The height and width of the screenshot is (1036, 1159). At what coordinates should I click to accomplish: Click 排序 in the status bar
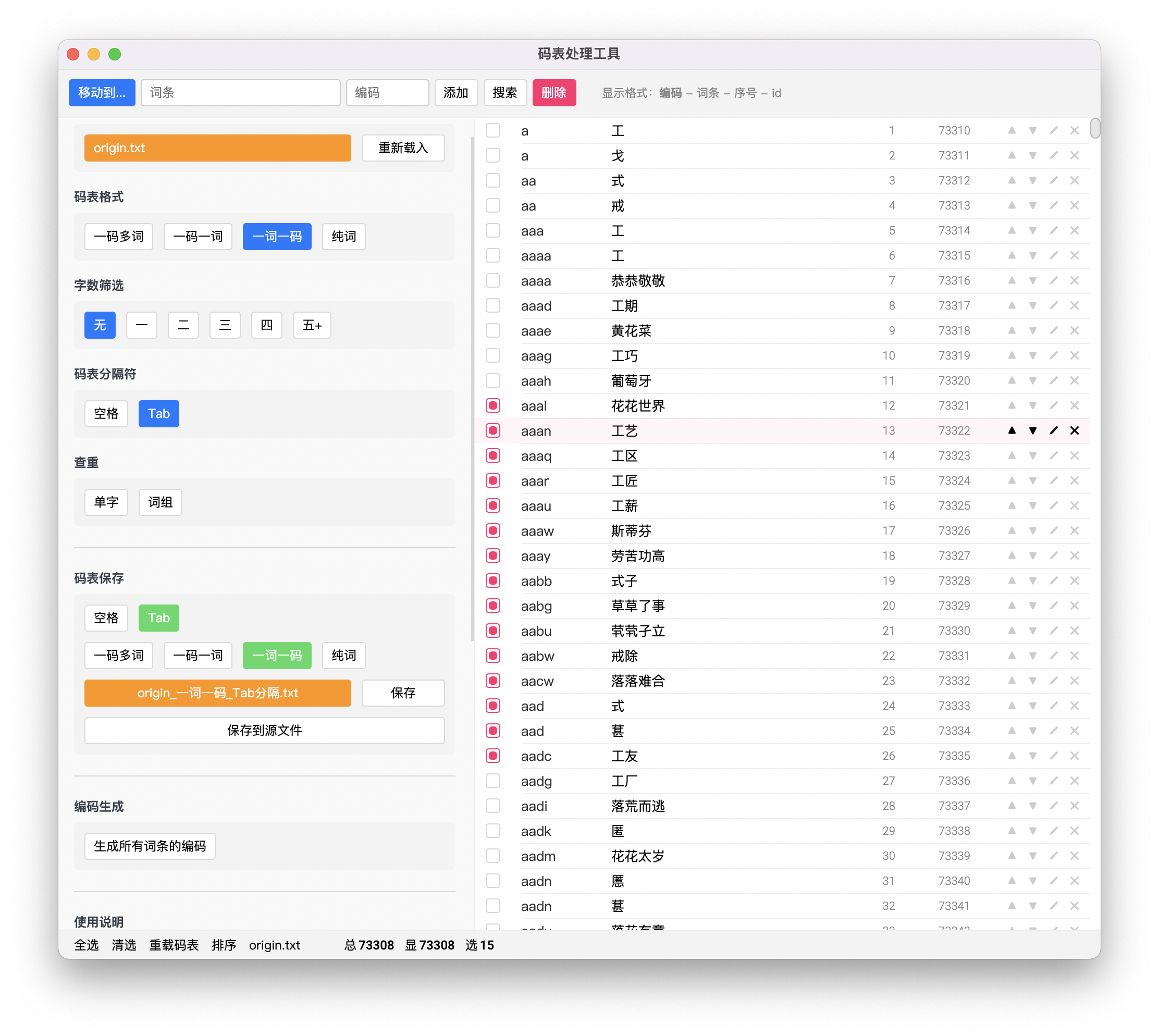click(x=224, y=945)
